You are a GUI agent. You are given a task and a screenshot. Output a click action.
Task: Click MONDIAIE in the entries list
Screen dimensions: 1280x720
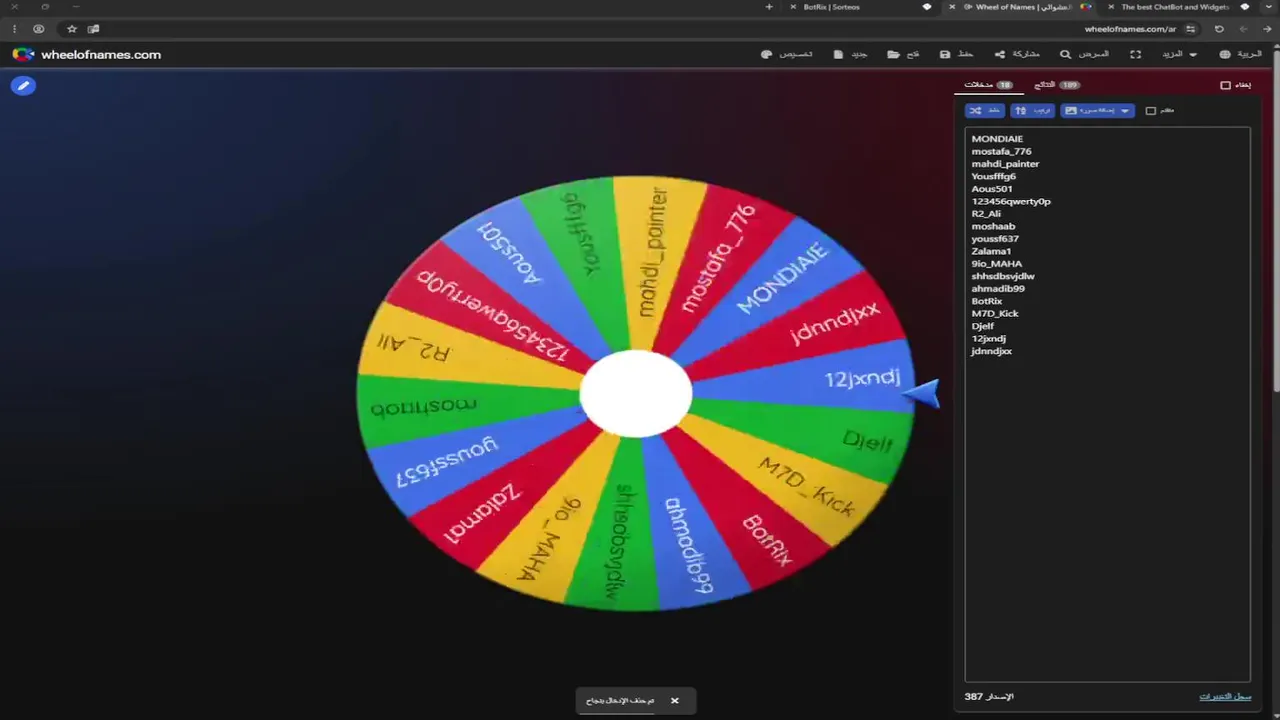pos(997,139)
